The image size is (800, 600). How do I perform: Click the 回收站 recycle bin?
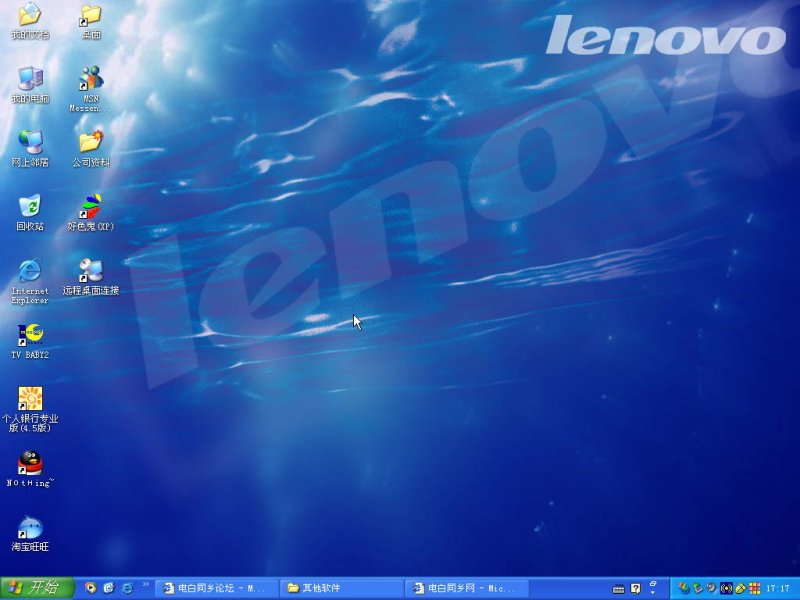(30, 207)
